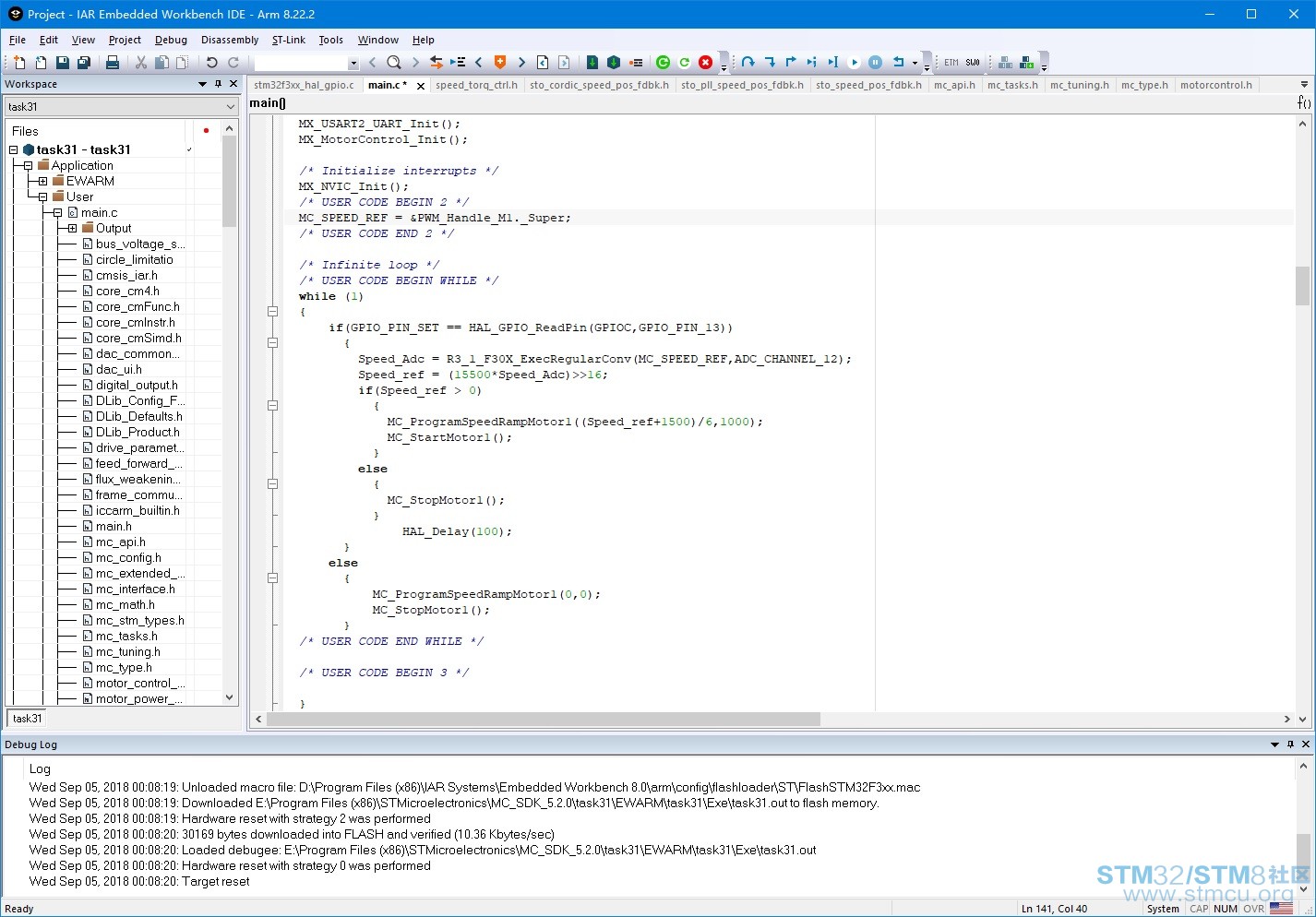Close the main.c editor tab
Screen dimensions: 1316x917
pos(421,86)
